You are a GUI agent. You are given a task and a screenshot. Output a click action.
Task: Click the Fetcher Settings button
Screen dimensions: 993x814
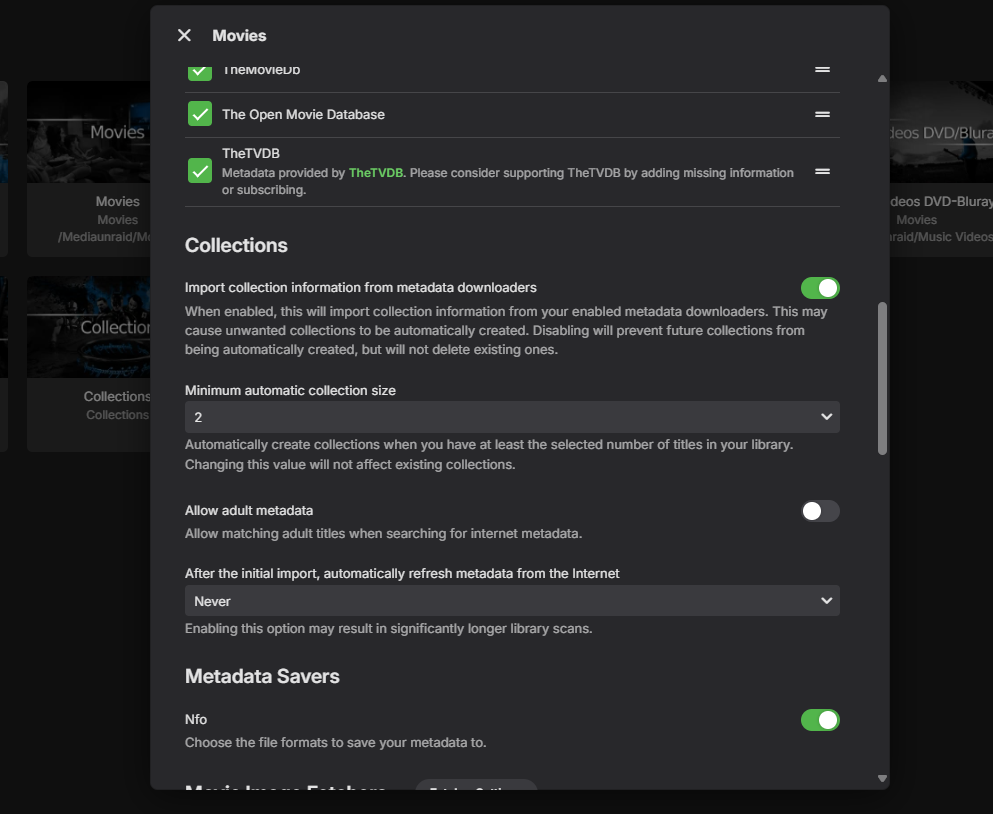477,788
